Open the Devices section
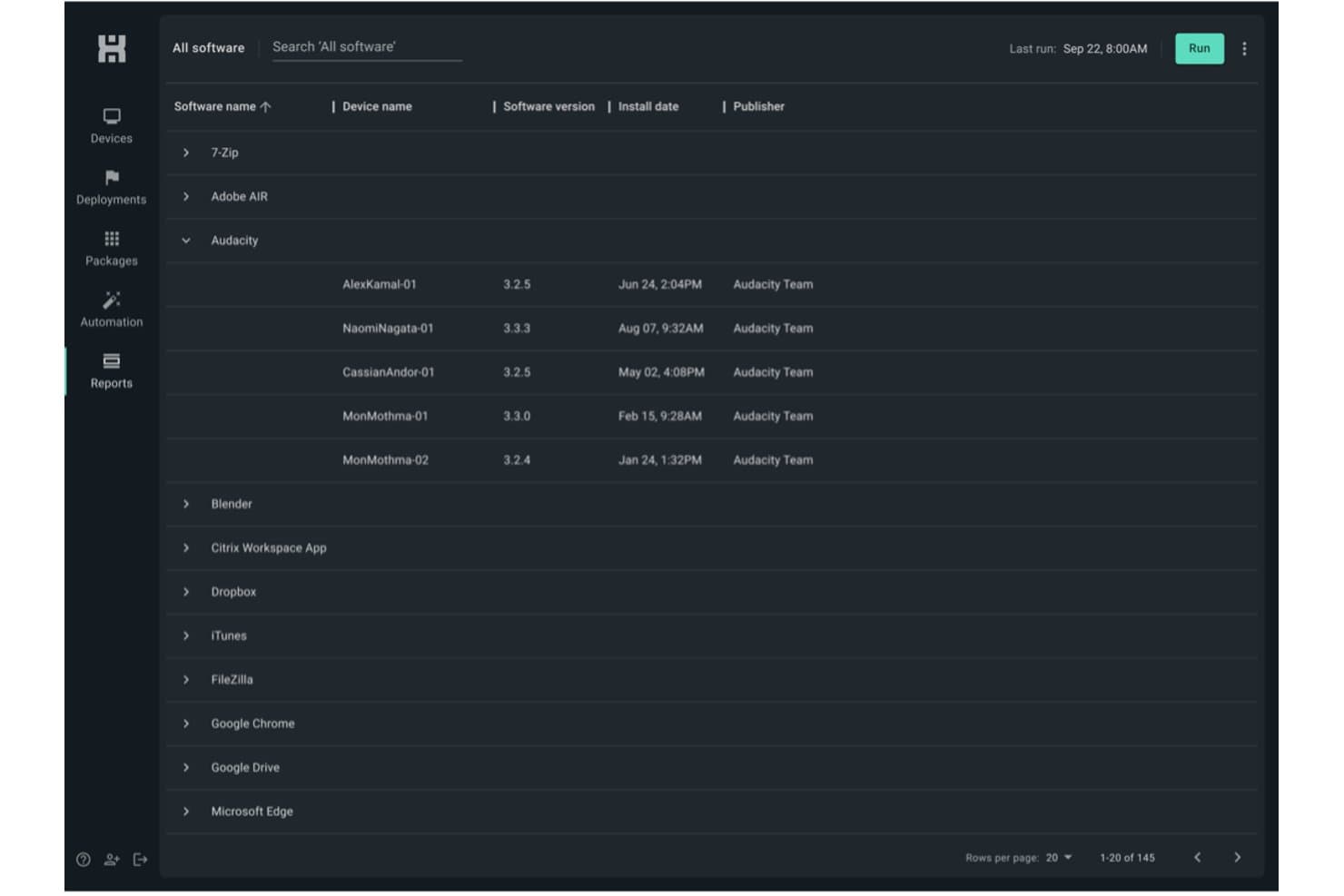The image size is (1344, 896). pyautogui.click(x=112, y=126)
